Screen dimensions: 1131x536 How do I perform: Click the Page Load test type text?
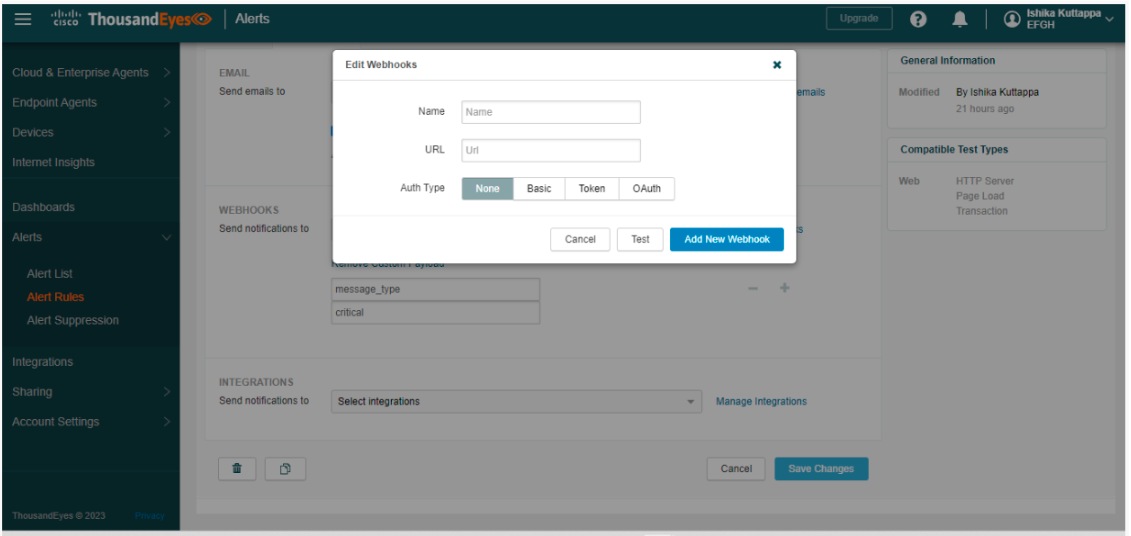point(980,196)
